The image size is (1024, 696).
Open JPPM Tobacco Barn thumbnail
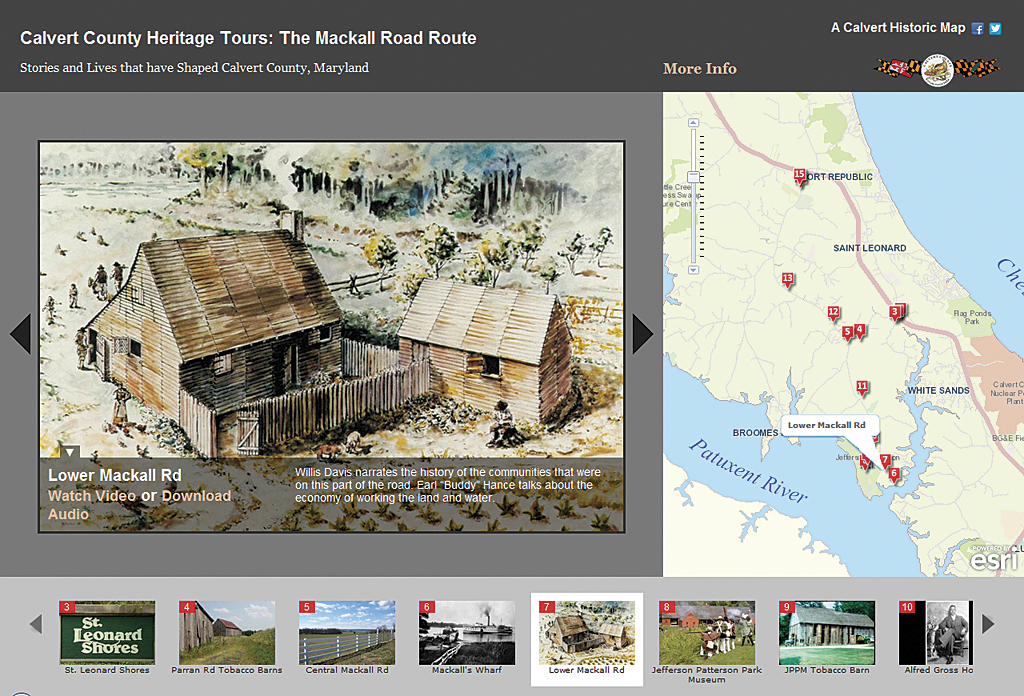(827, 633)
